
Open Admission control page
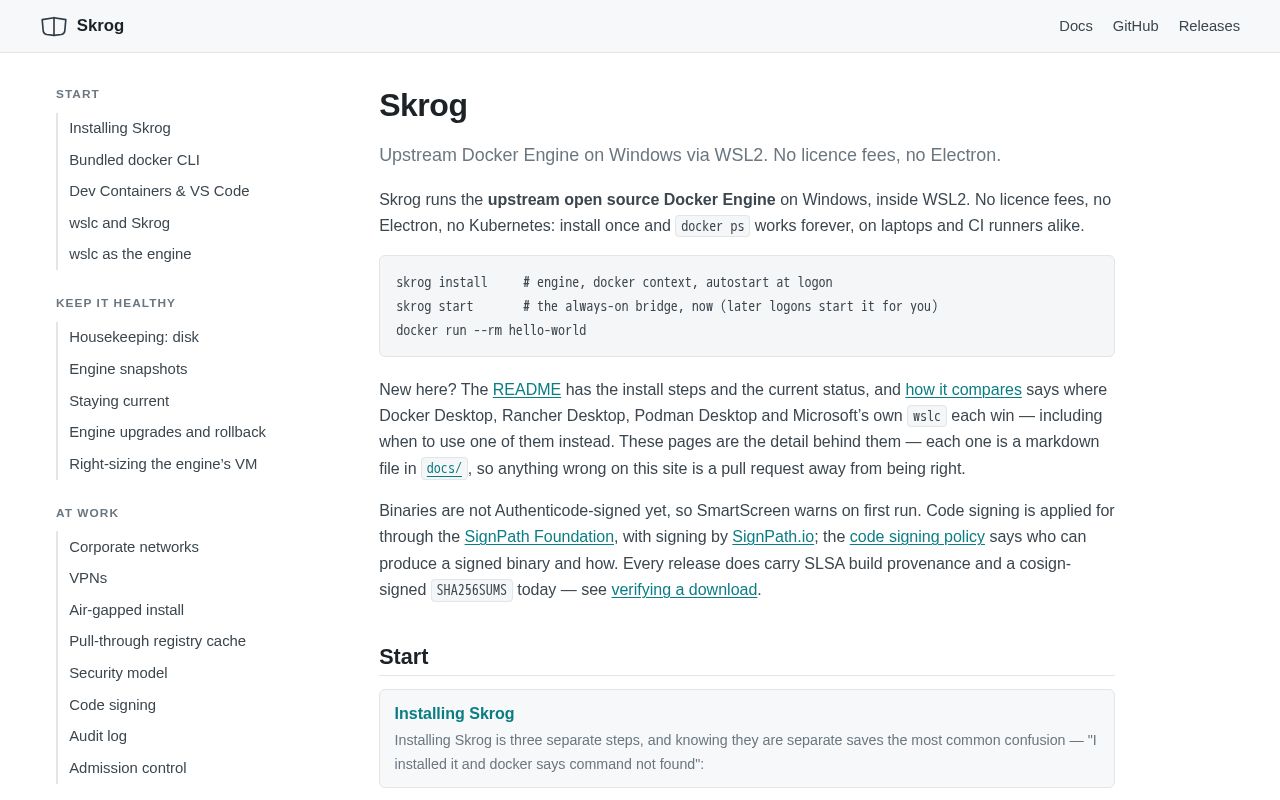click(x=127, y=768)
